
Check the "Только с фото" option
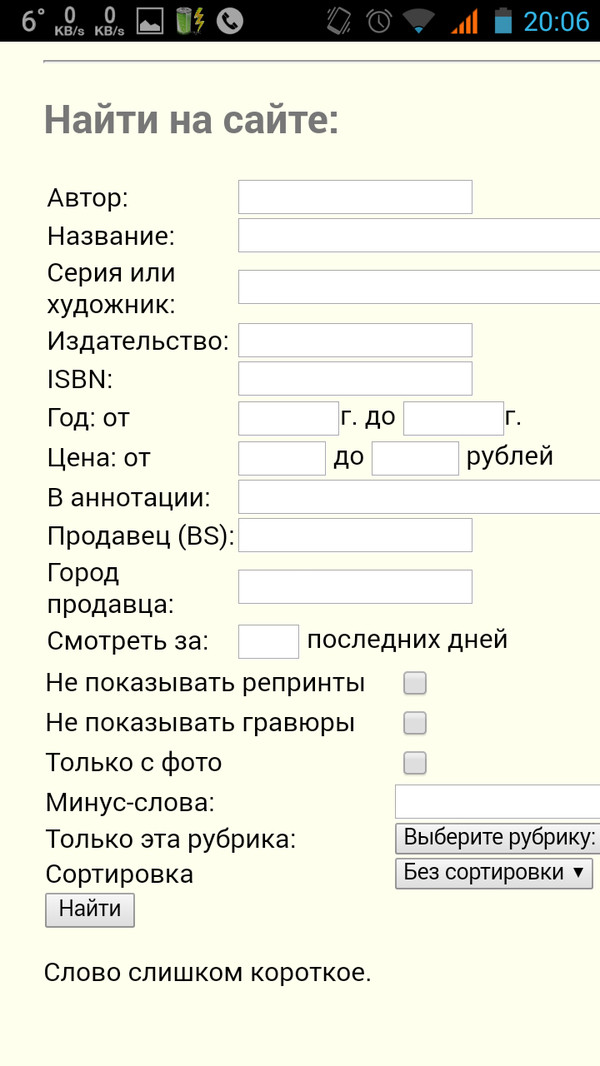(415, 763)
